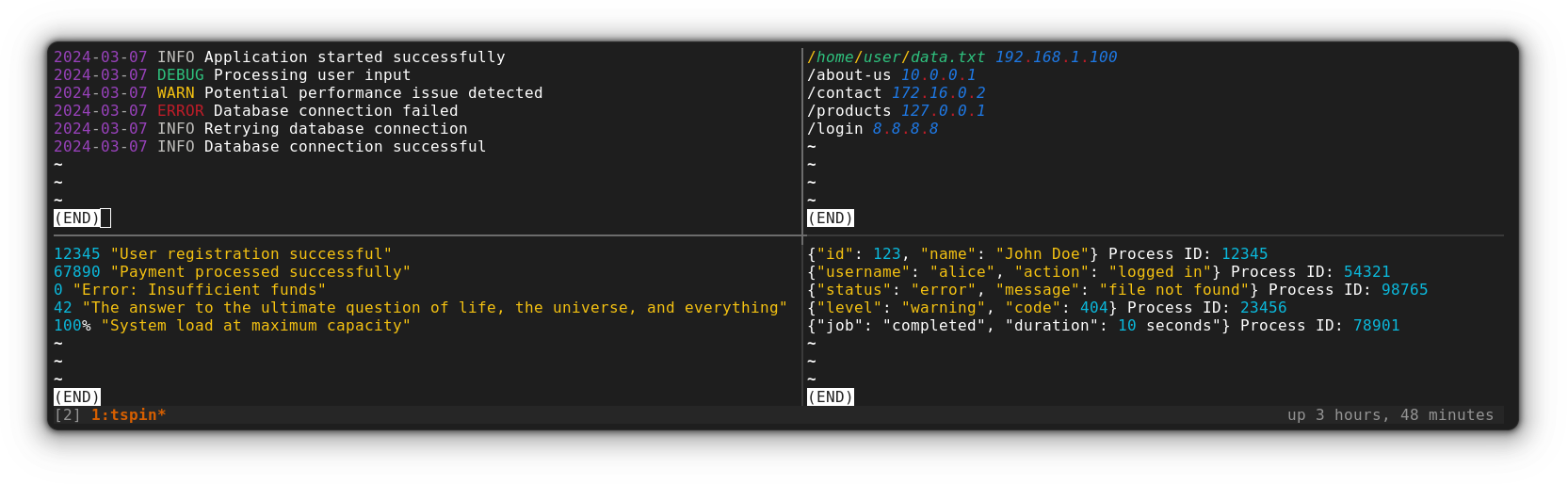Open the /home/user/data.txt path

pos(896,57)
